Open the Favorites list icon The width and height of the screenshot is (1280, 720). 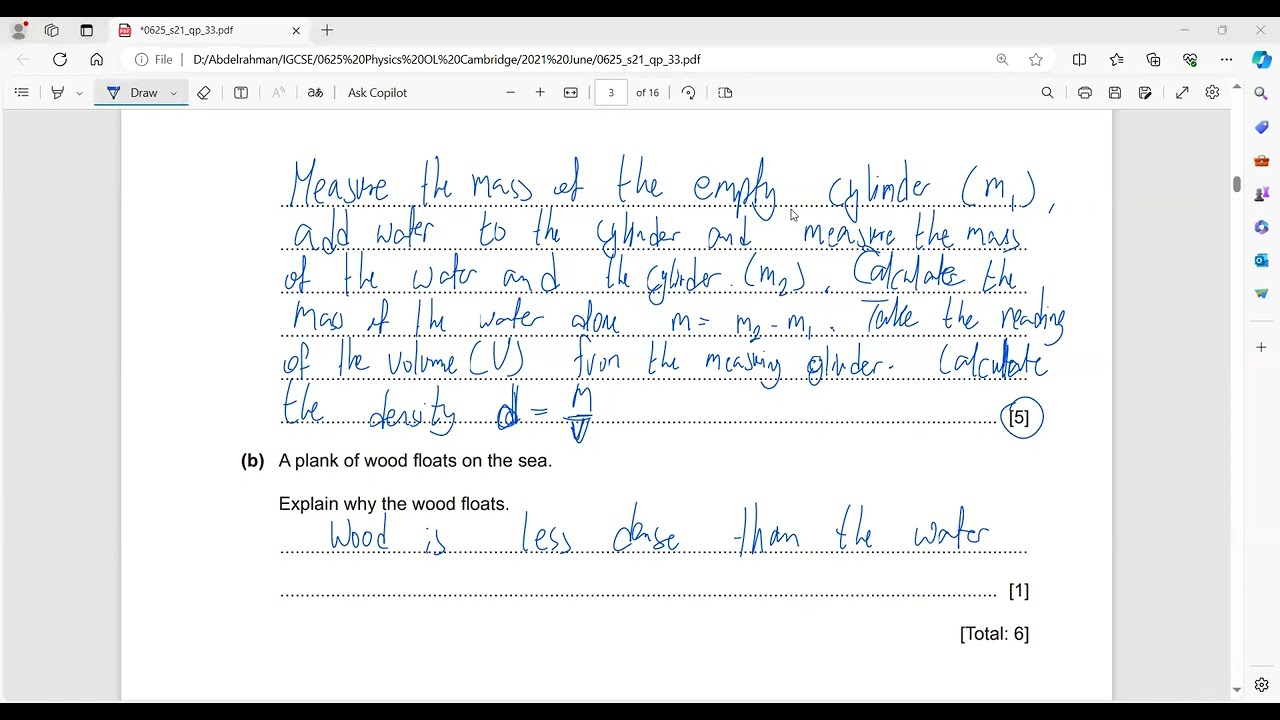(1117, 59)
